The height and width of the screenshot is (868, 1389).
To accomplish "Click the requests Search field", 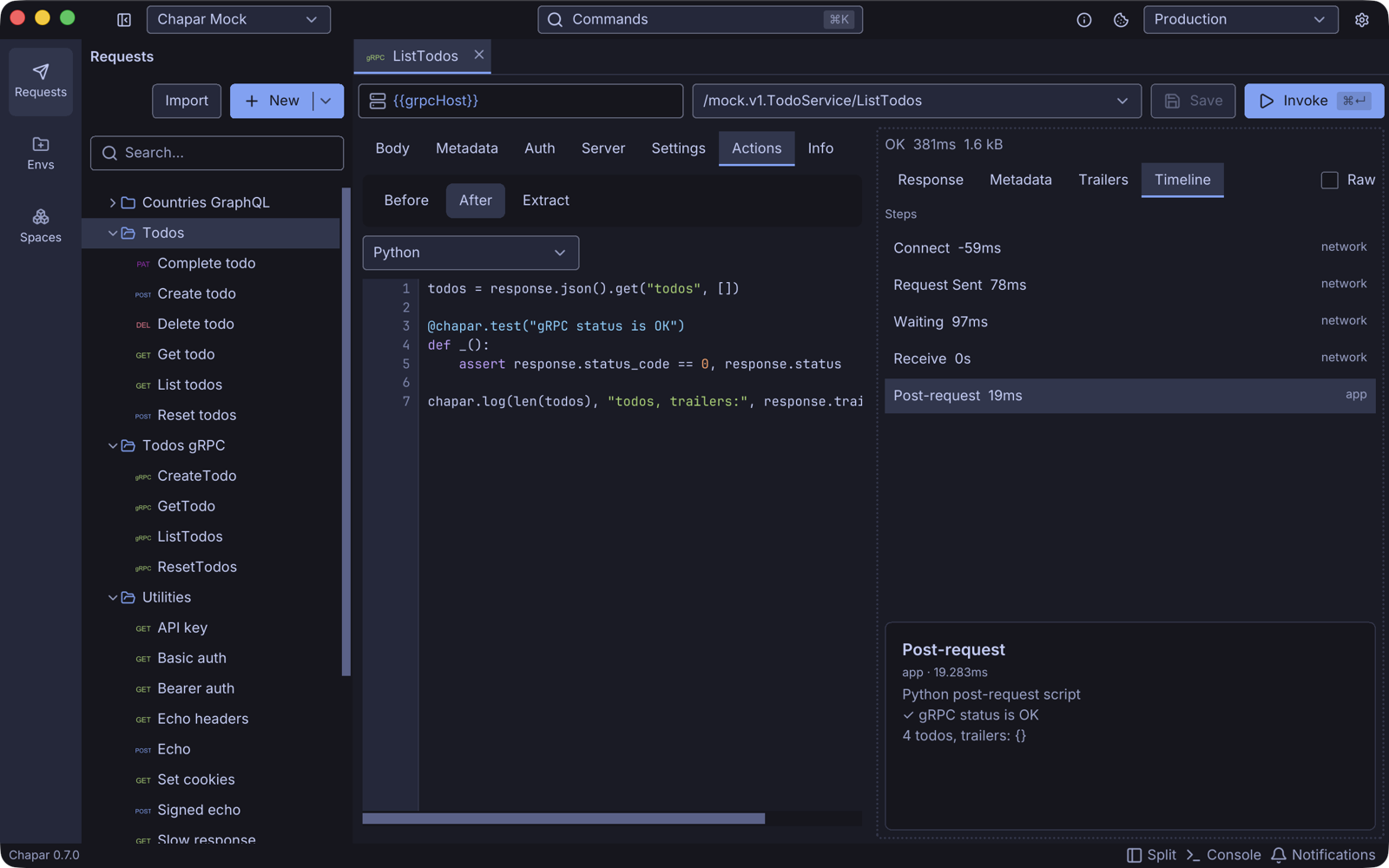I will click(x=217, y=153).
